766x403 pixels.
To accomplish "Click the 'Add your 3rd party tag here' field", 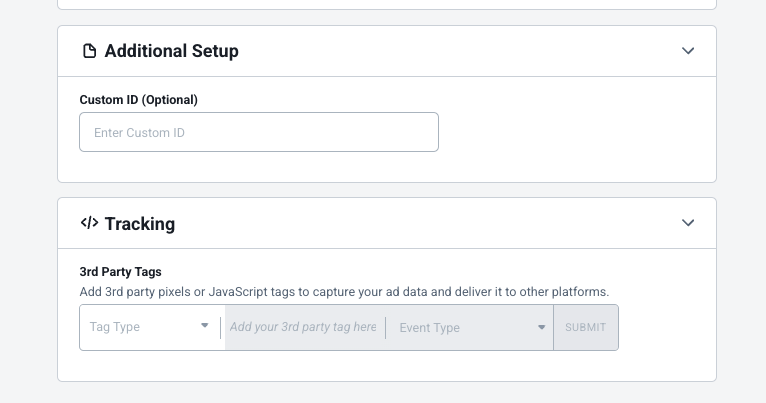I will [x=303, y=327].
